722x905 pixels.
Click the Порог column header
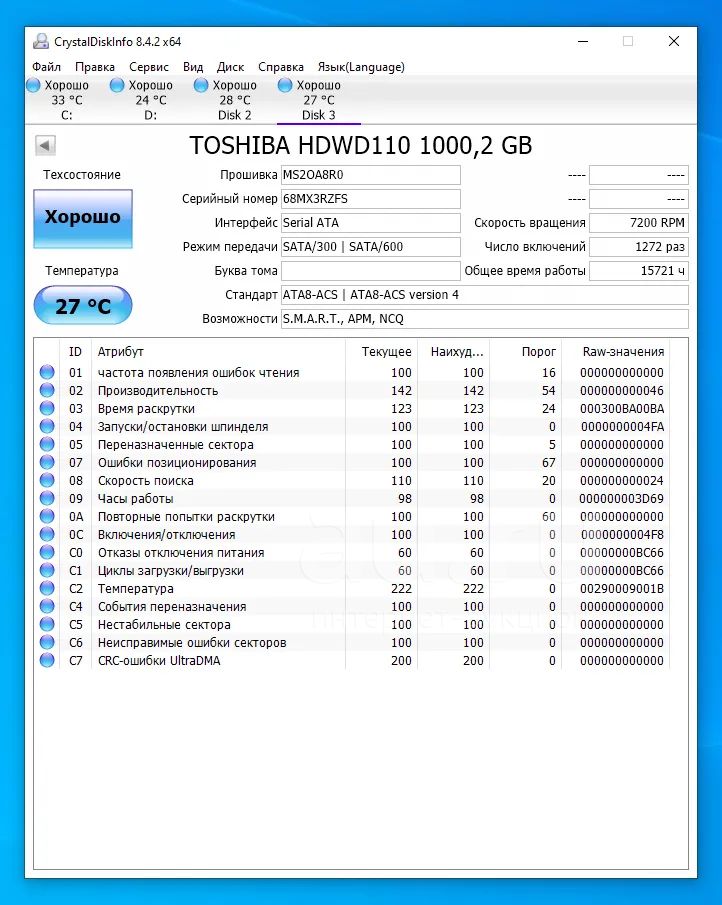click(x=526, y=351)
